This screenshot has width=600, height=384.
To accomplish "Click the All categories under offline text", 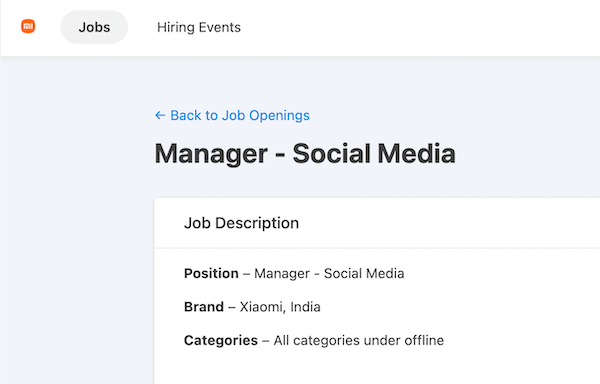I will (359, 340).
